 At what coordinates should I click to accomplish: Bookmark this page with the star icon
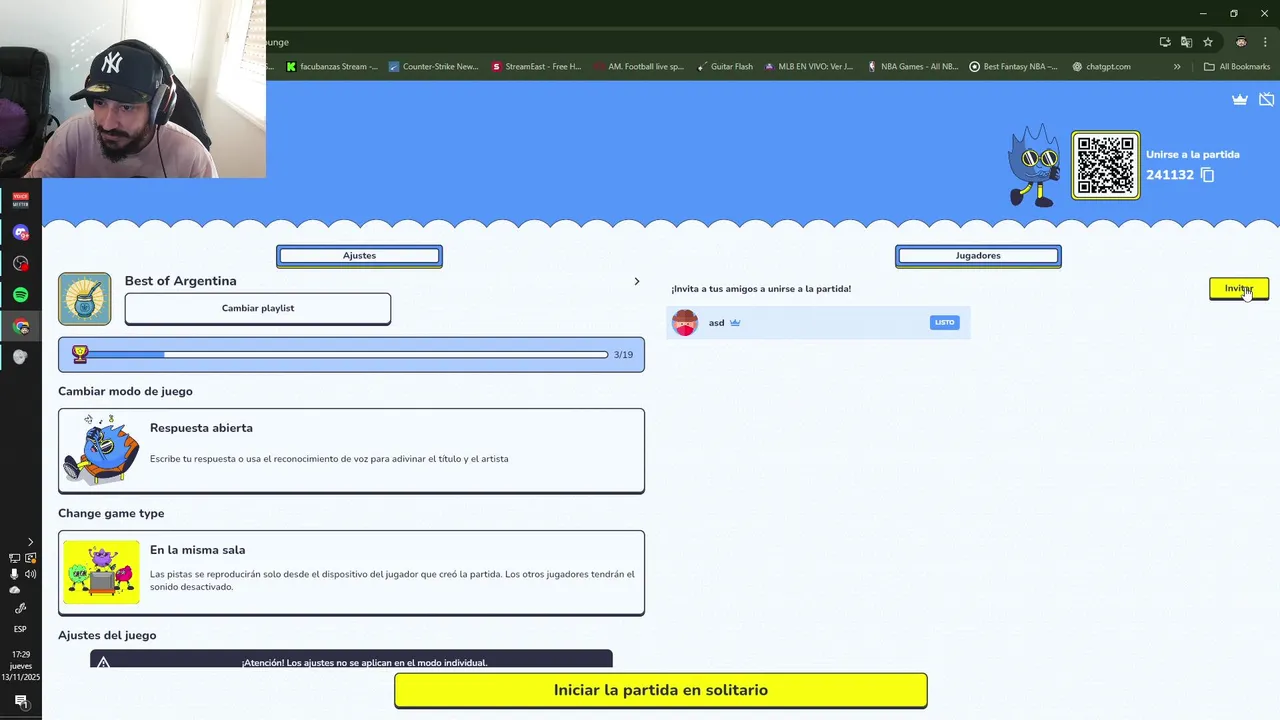1208,42
